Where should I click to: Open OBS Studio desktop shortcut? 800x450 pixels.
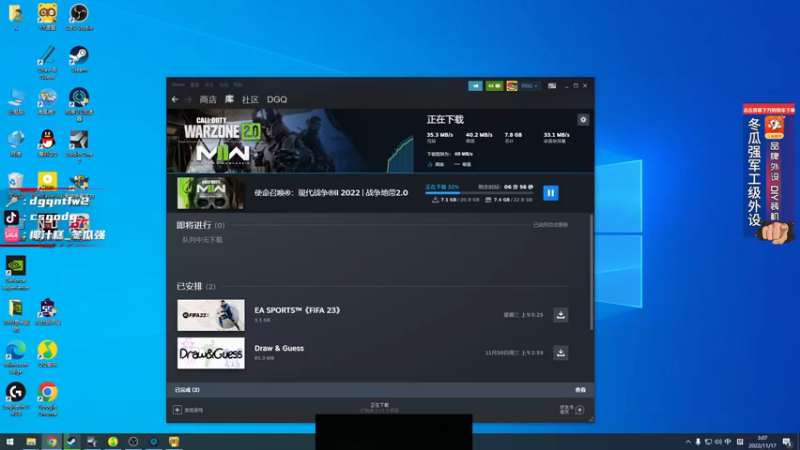click(79, 17)
